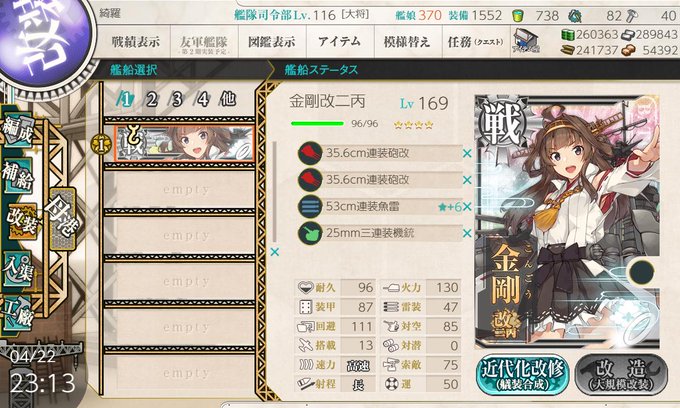Open the アイテム item menu
The image size is (680, 408).
tap(340, 42)
